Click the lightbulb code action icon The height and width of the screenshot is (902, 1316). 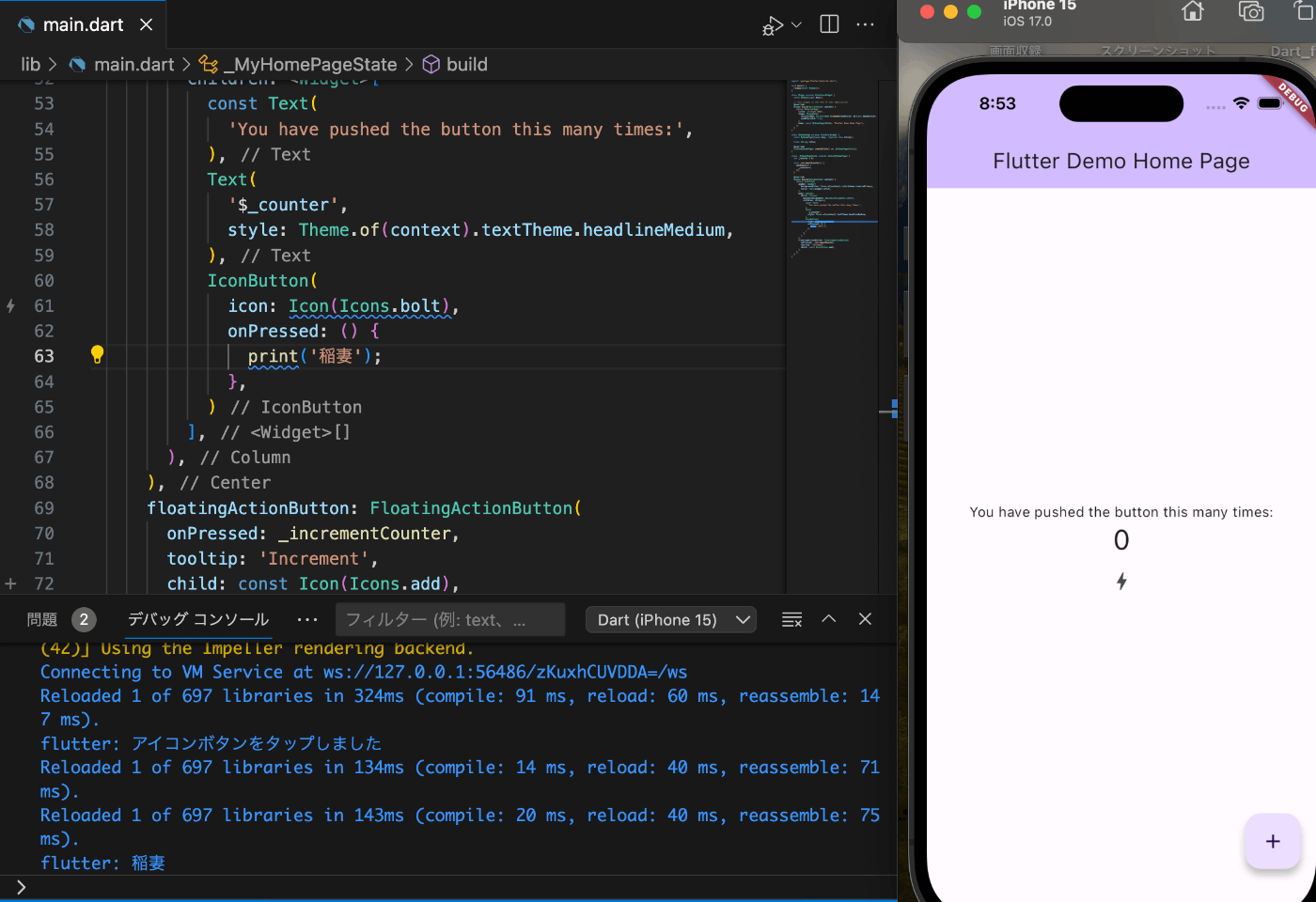(x=97, y=354)
